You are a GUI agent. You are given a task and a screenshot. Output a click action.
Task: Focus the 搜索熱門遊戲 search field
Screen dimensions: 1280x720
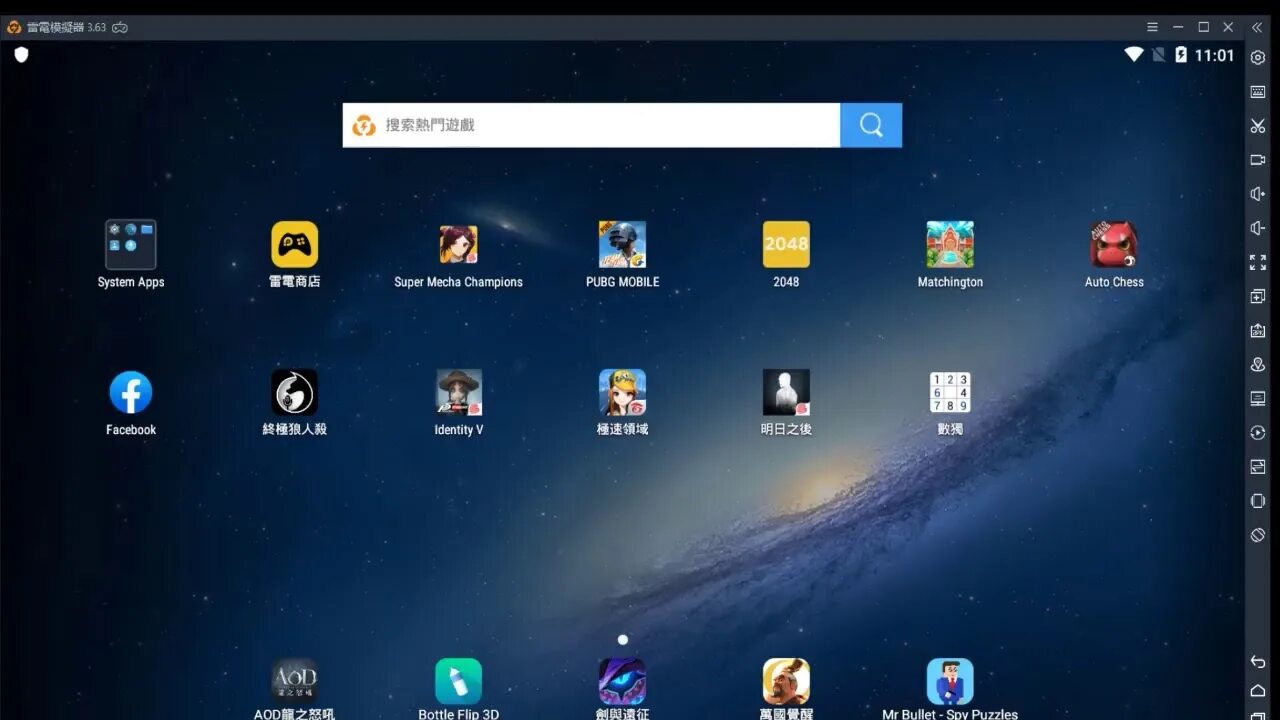point(592,125)
